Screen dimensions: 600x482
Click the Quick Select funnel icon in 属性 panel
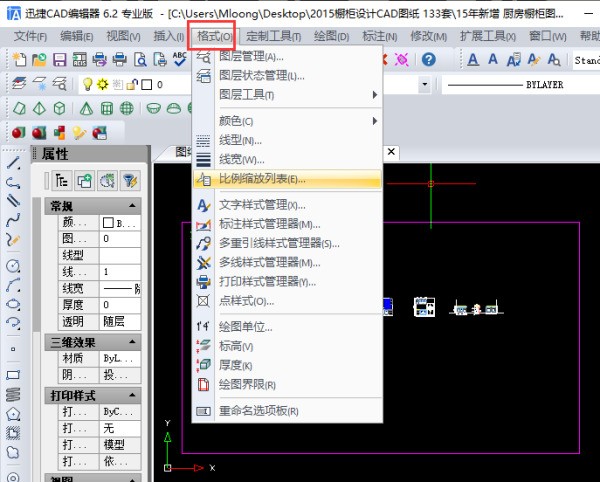pyautogui.click(x=129, y=181)
